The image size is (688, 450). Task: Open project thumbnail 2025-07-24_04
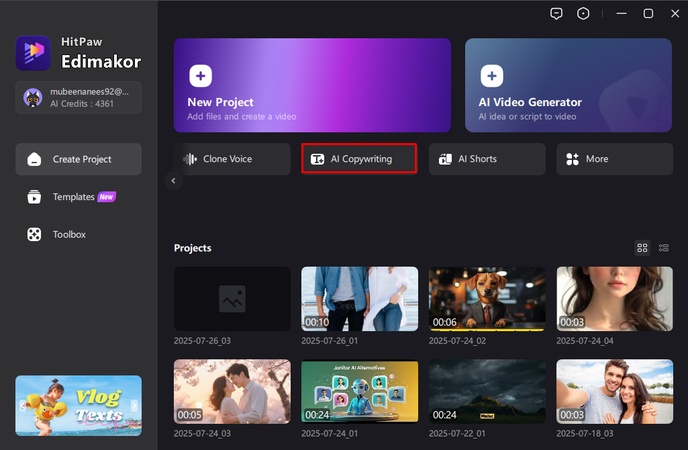coord(614,299)
